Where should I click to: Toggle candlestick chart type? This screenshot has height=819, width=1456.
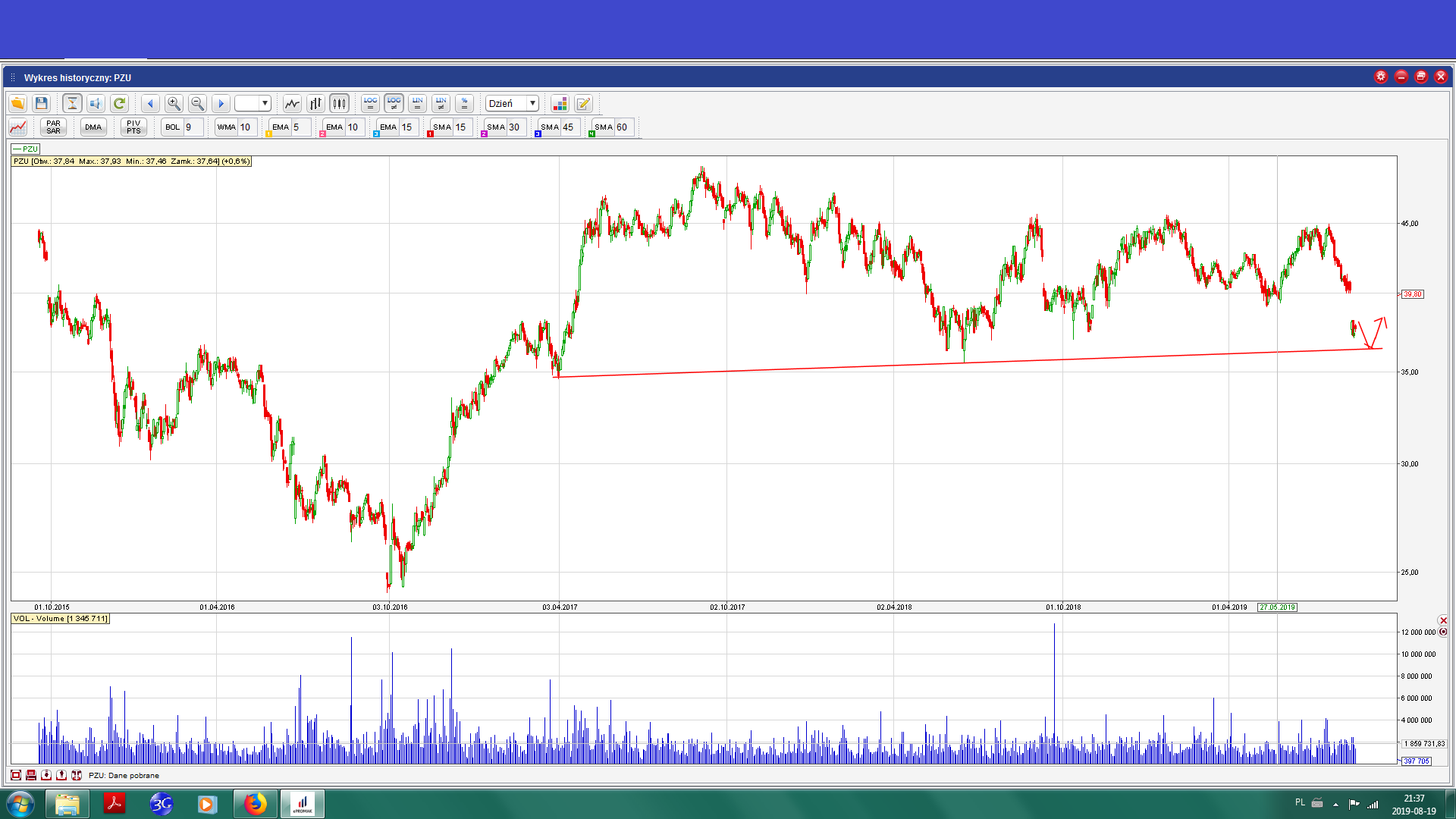tap(339, 103)
